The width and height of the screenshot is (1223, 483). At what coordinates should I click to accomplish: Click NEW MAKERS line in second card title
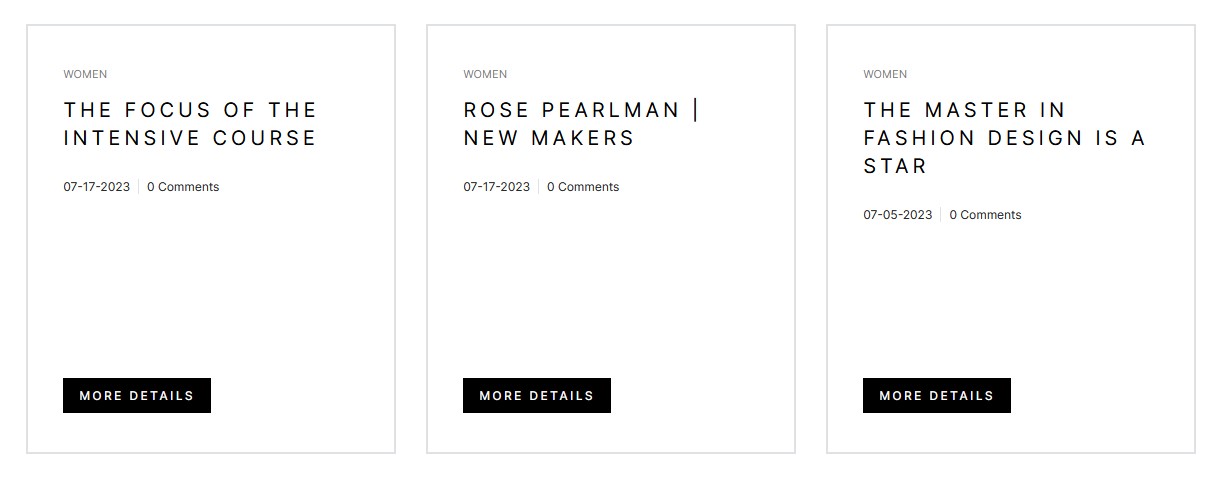pos(549,138)
